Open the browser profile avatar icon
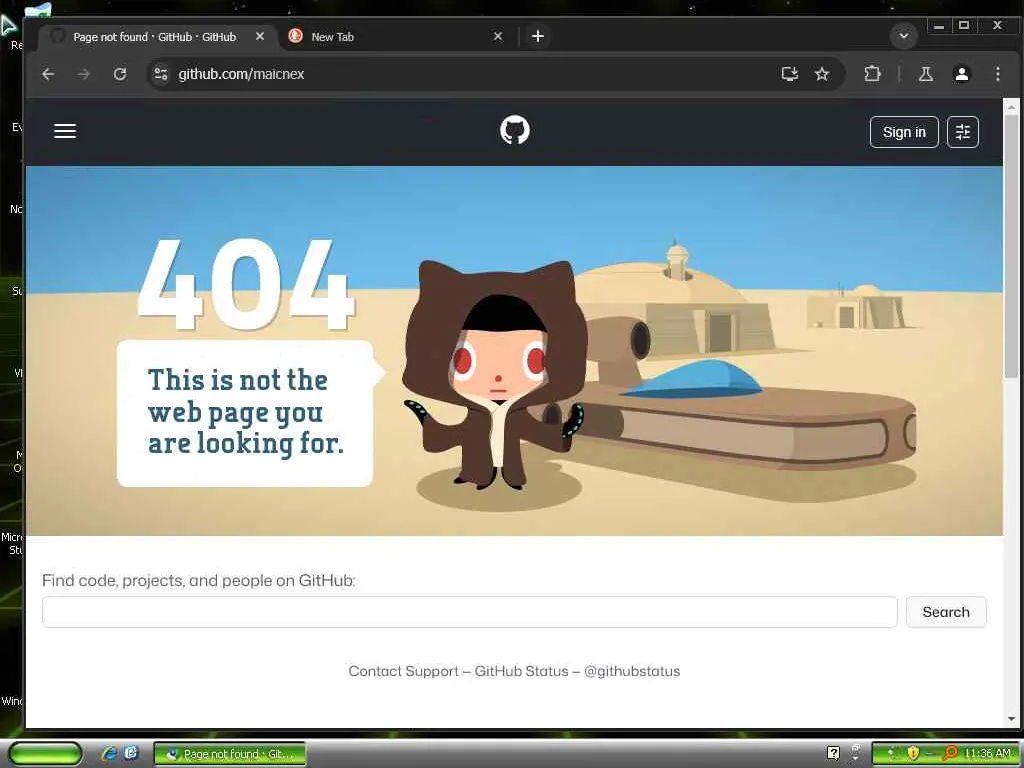The image size is (1024, 768). (961, 74)
